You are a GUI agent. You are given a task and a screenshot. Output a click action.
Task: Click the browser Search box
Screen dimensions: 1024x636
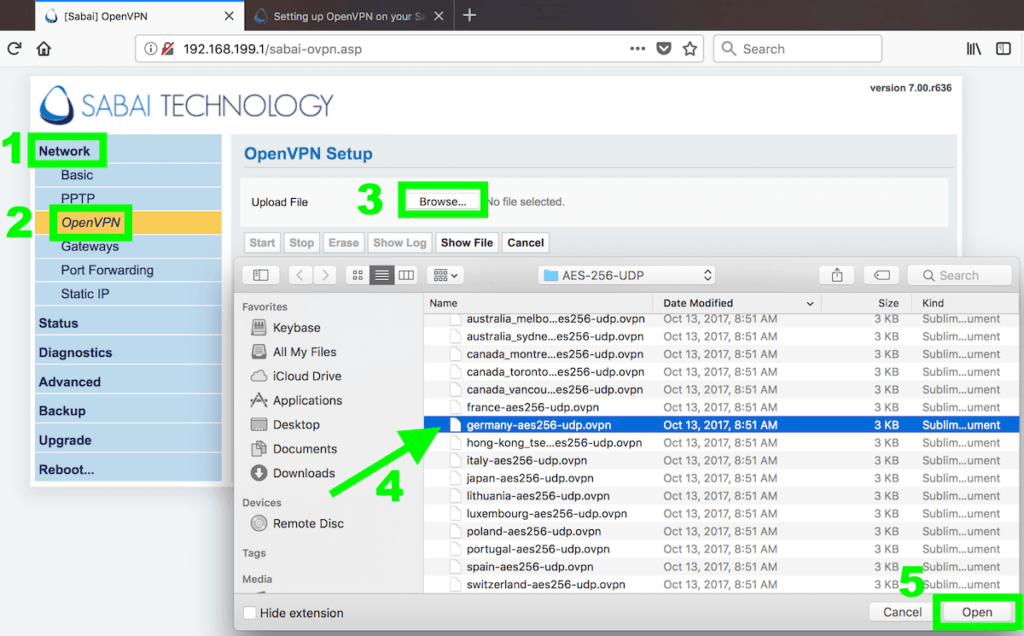click(797, 48)
